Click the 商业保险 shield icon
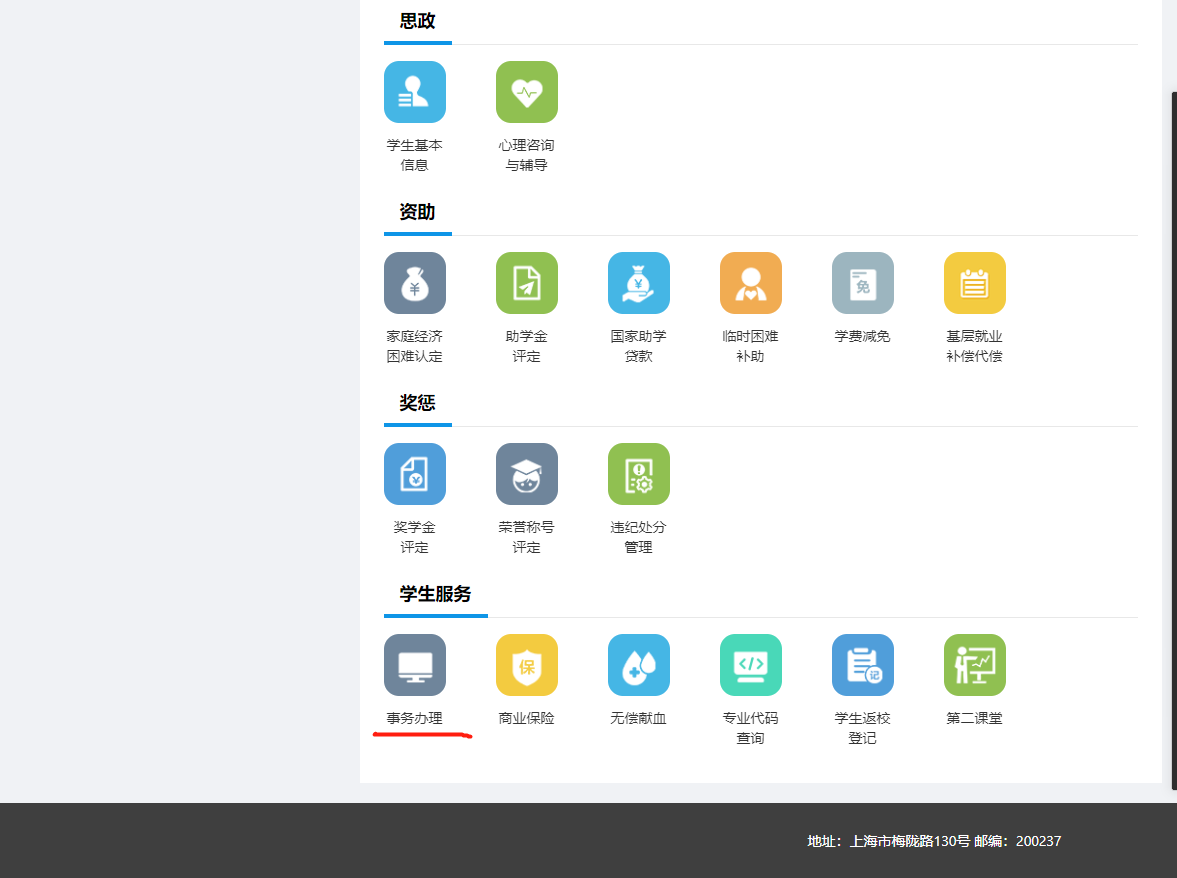1177x878 pixels. [527, 665]
